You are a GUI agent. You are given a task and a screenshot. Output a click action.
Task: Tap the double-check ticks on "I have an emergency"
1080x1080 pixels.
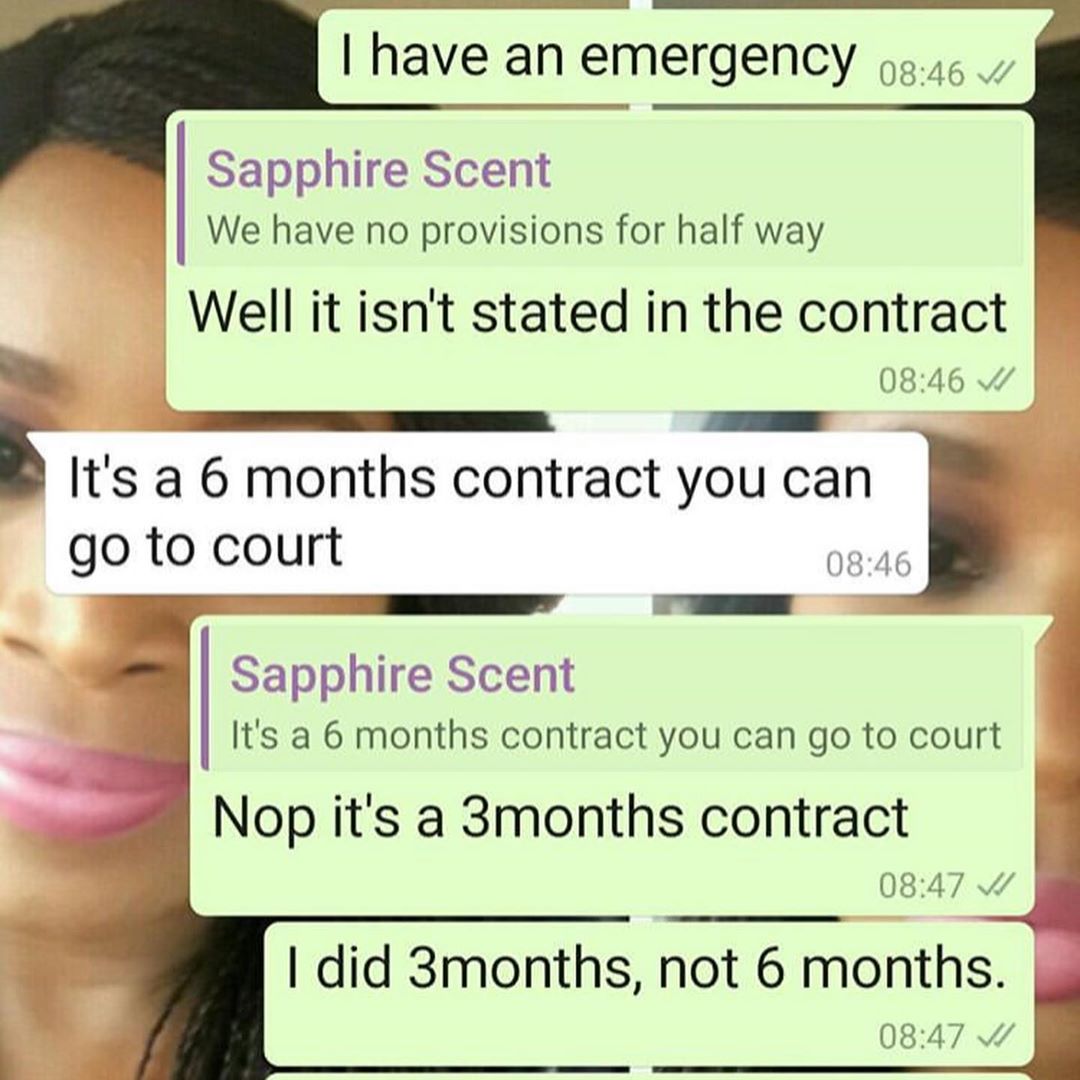(x=997, y=72)
